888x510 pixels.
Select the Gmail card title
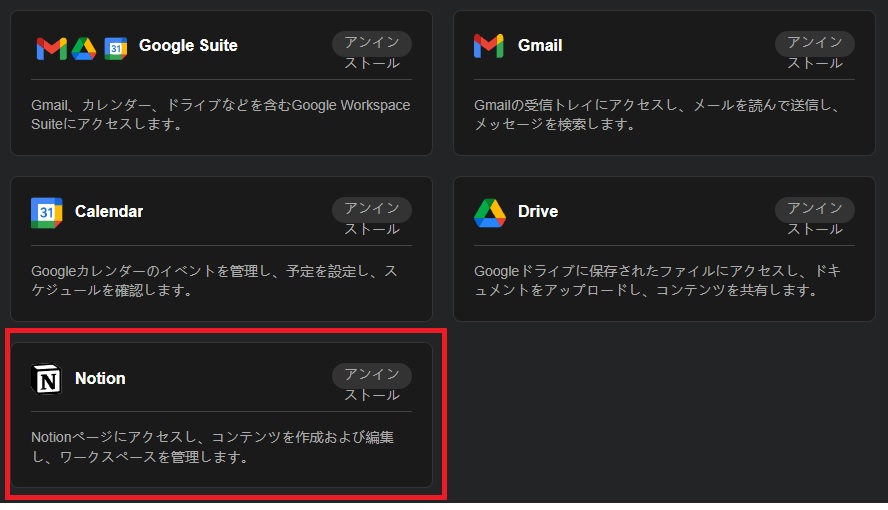point(540,45)
